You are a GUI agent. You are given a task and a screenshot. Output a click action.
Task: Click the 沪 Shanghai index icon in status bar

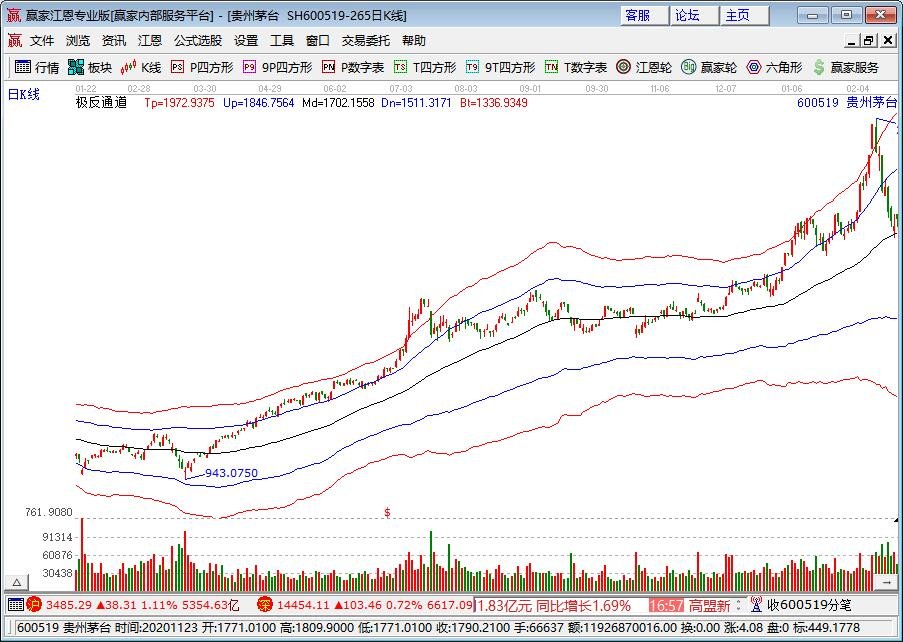(x=34, y=605)
